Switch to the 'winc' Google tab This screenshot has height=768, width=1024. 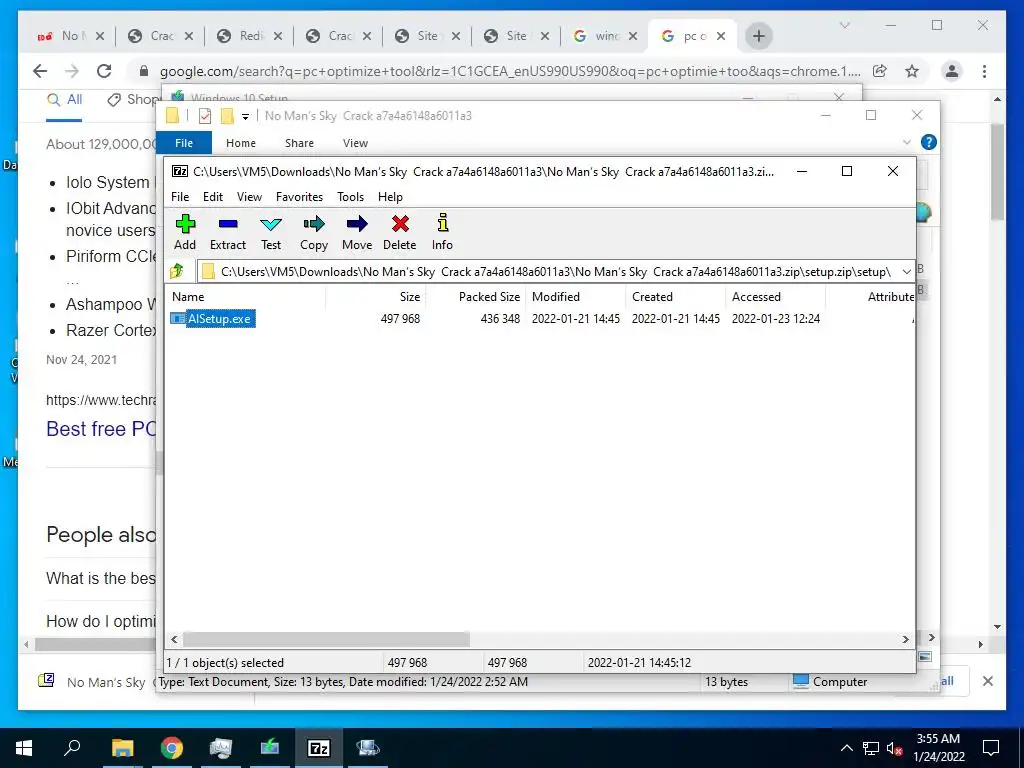pos(605,36)
